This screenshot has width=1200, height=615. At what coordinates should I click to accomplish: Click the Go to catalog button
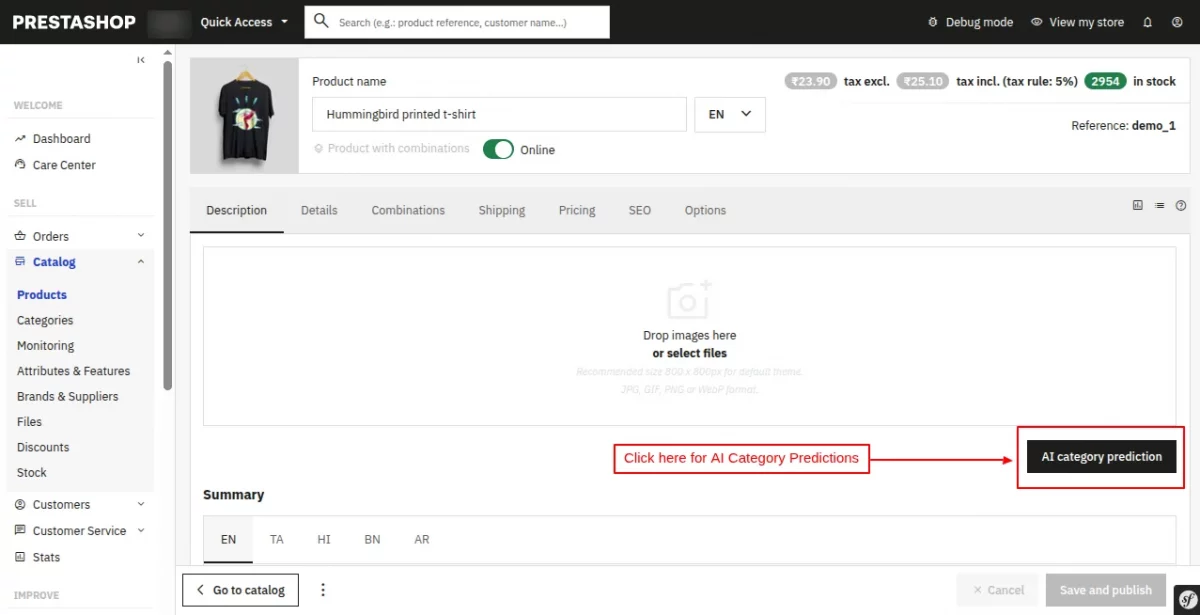240,590
